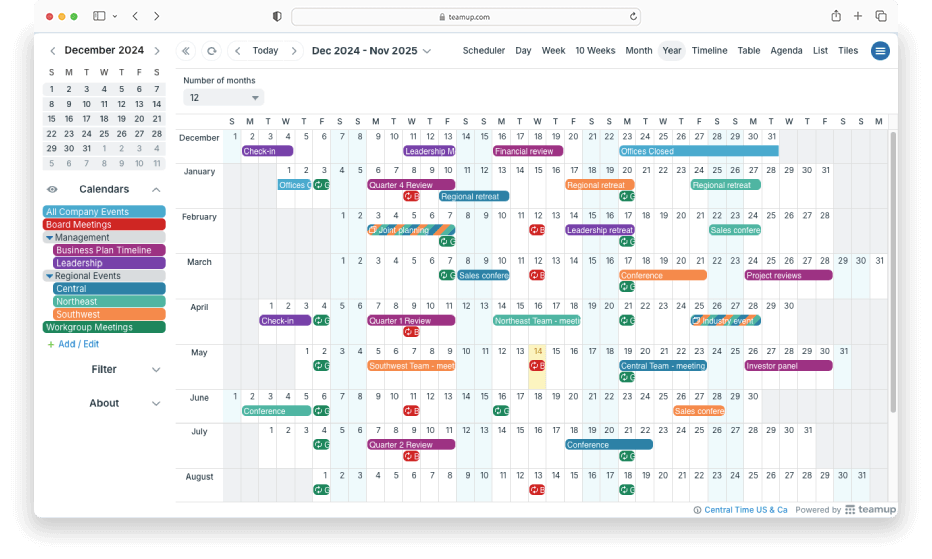The image size is (932, 559).
Task: Toggle the Board Meetings calendar
Action: click(104, 225)
